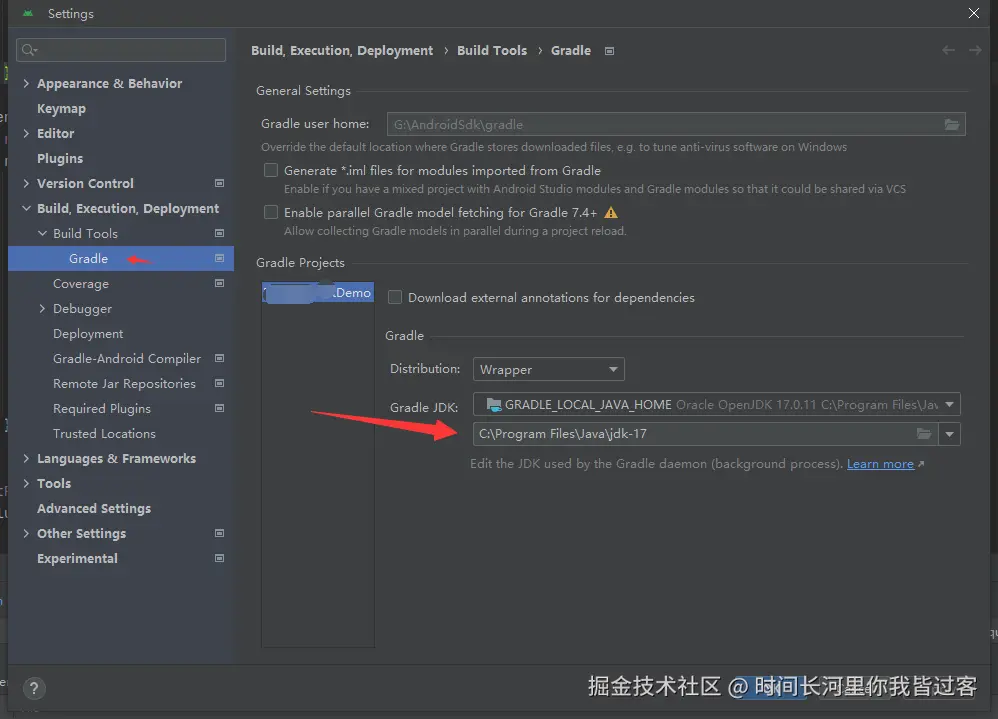Select Keymap in settings tree
The width and height of the screenshot is (998, 719).
point(61,108)
